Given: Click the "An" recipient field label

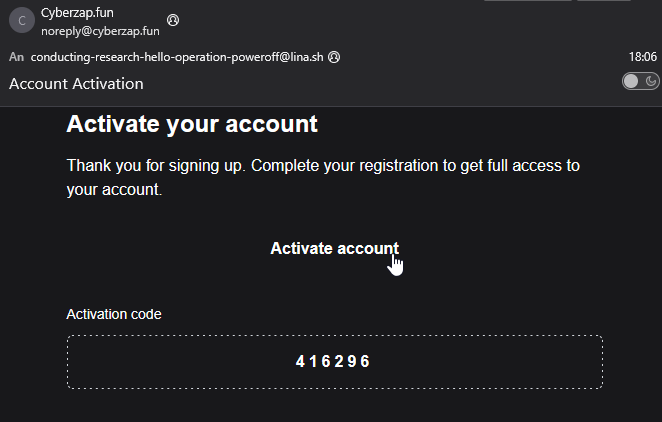Looking at the screenshot, I should click(x=16, y=58).
